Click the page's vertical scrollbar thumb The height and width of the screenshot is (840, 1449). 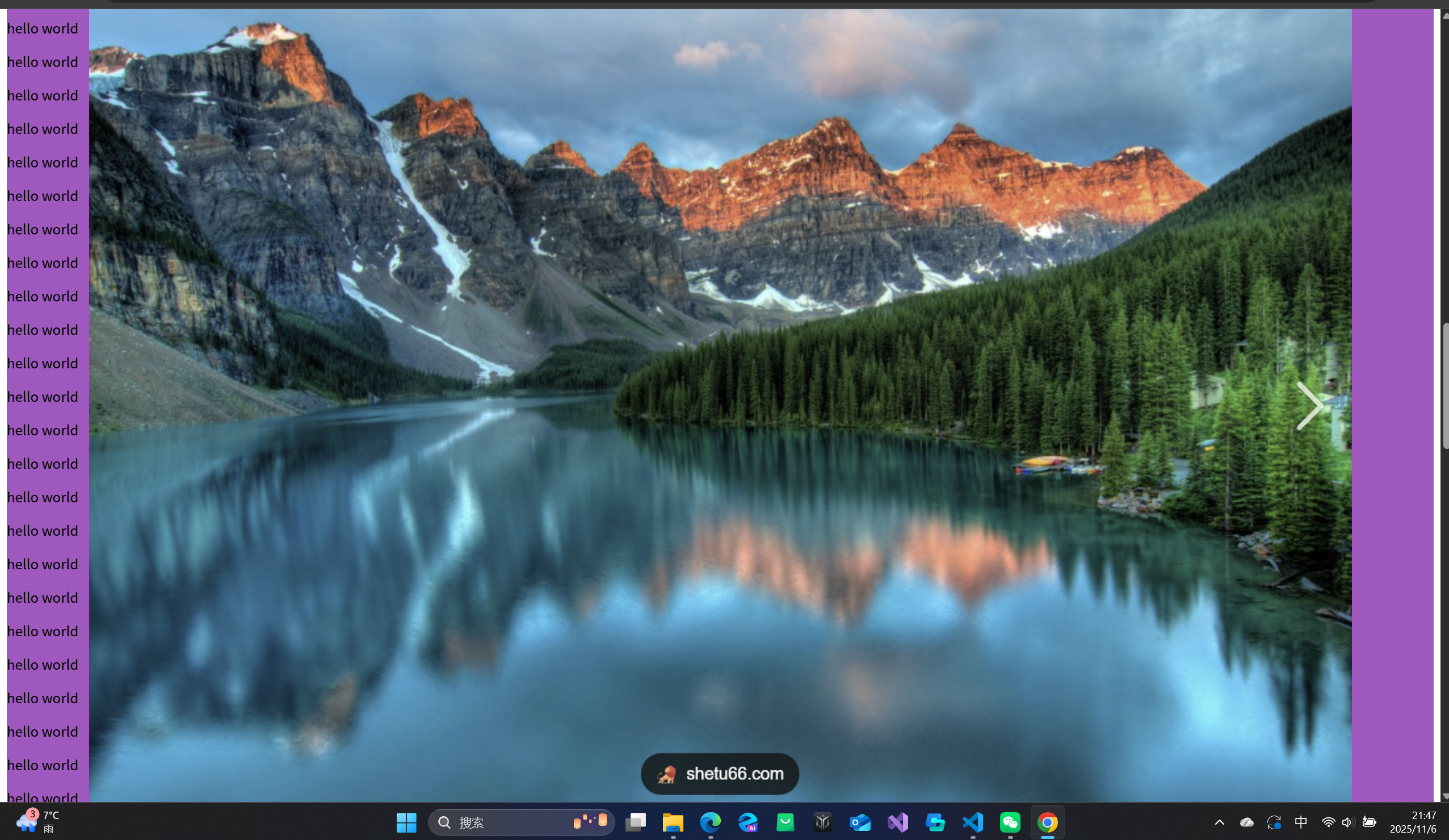[x=1445, y=385]
